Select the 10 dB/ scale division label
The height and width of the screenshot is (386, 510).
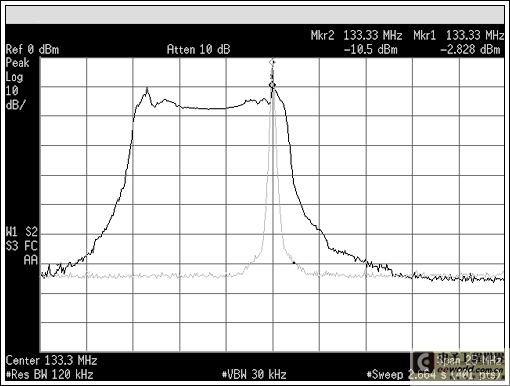click(x=15, y=98)
